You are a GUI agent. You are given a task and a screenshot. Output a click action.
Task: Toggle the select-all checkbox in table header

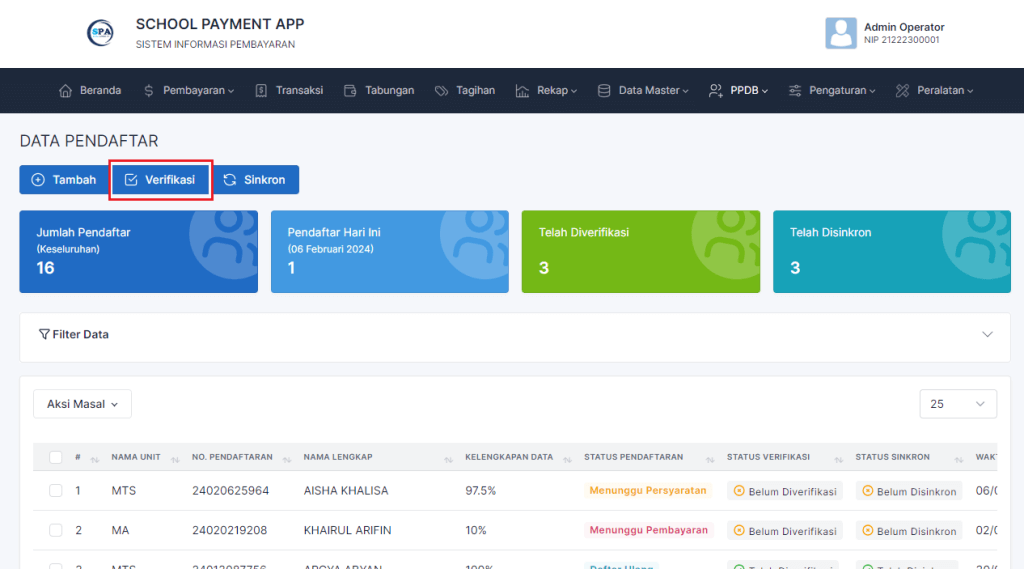coord(56,457)
